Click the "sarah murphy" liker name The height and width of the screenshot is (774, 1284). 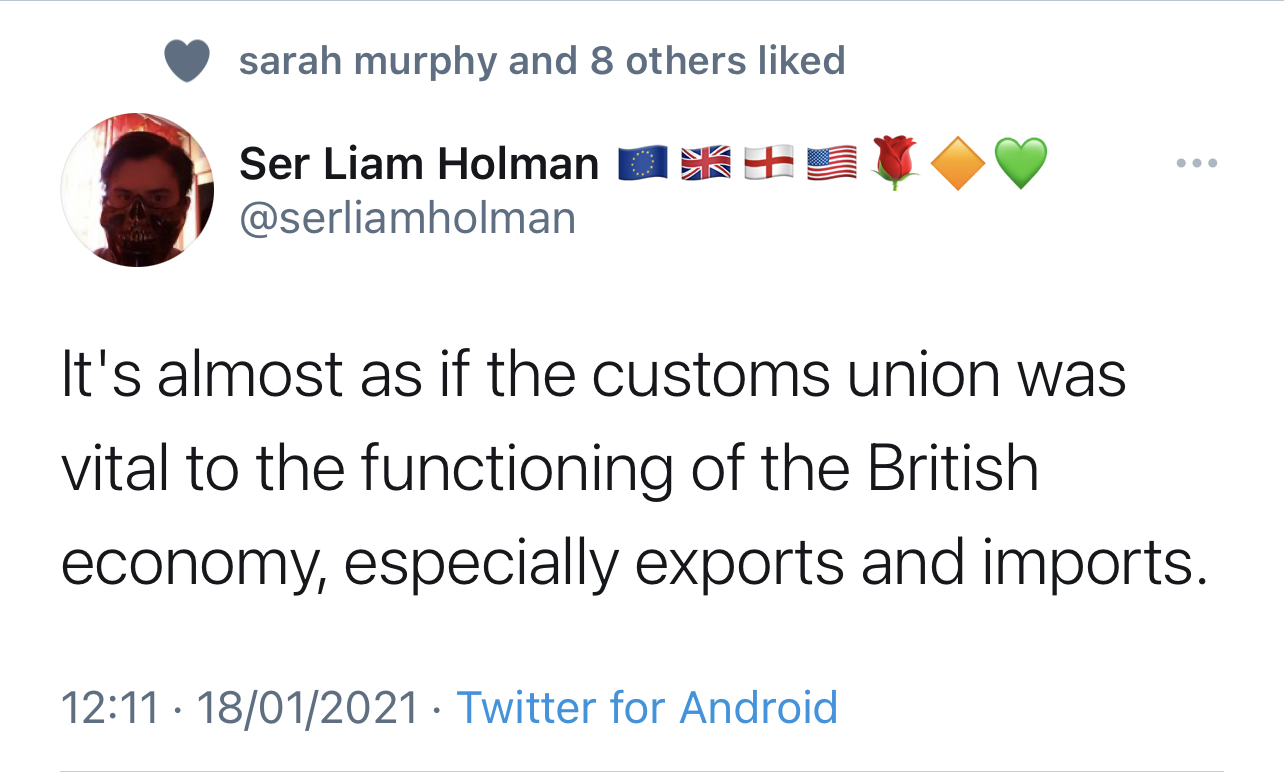[x=368, y=62]
